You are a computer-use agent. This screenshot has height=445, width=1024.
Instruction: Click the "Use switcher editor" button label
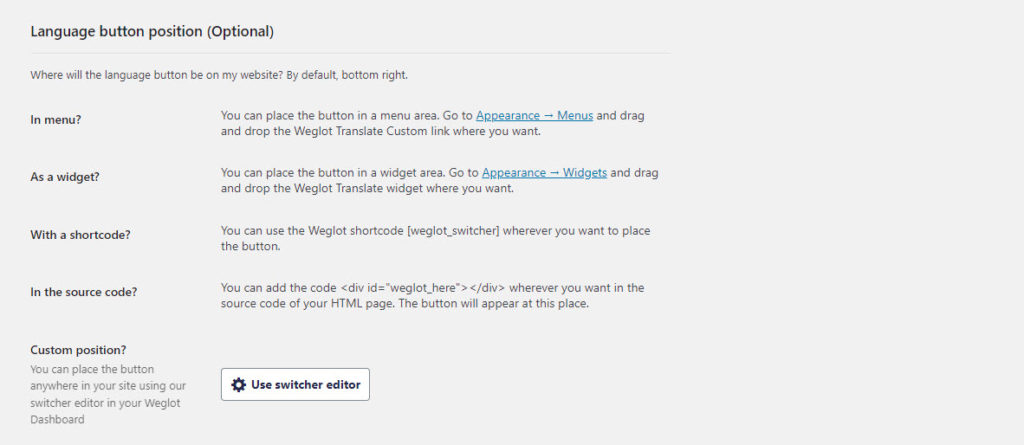pyautogui.click(x=306, y=385)
